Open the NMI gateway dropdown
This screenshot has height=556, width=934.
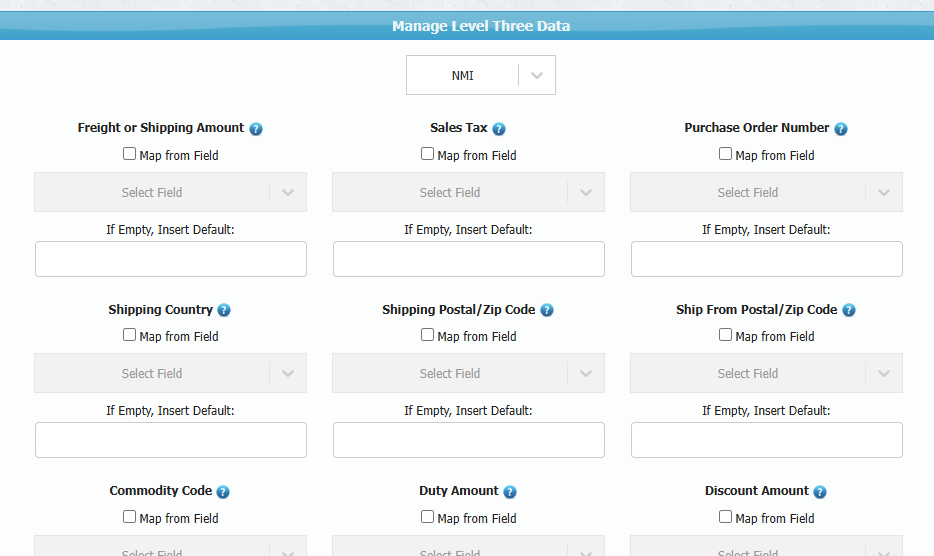[x=481, y=75]
